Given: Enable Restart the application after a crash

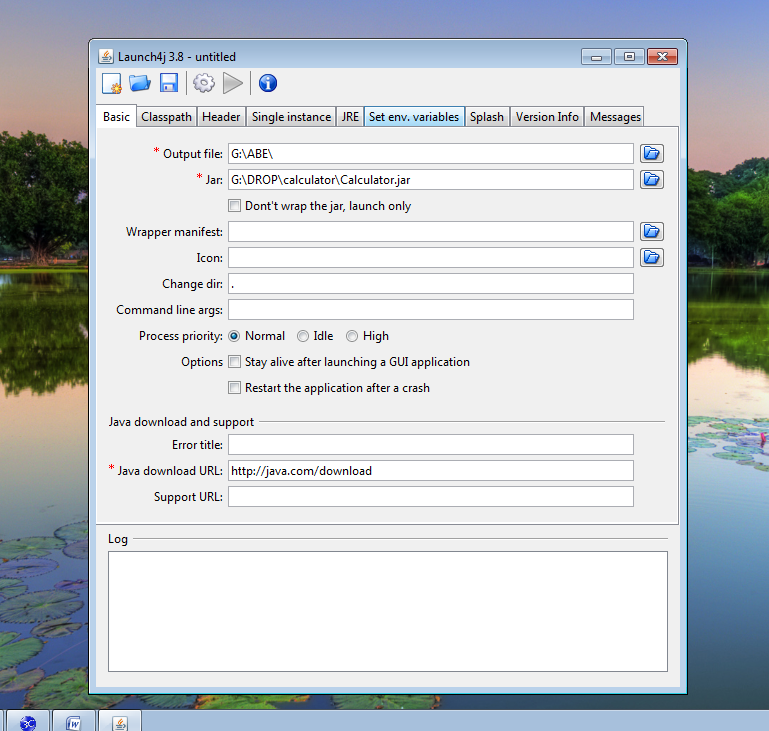Looking at the screenshot, I should pos(234,388).
